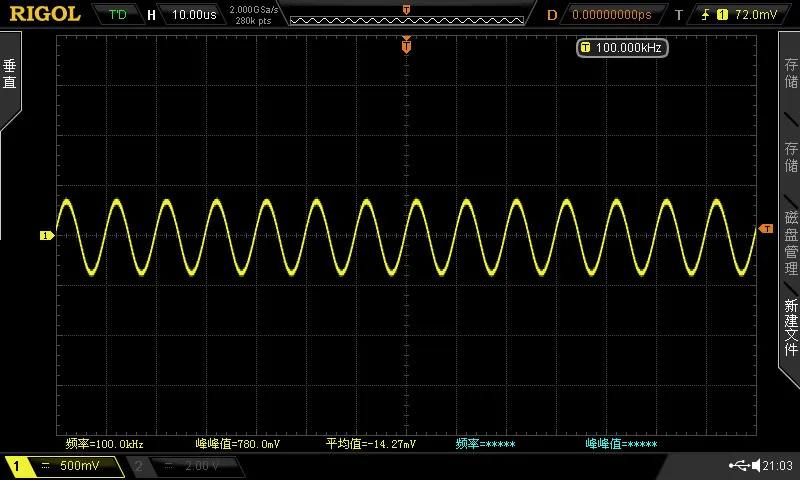
Task: Click the waveform memory overview bar
Action: click(x=407, y=20)
